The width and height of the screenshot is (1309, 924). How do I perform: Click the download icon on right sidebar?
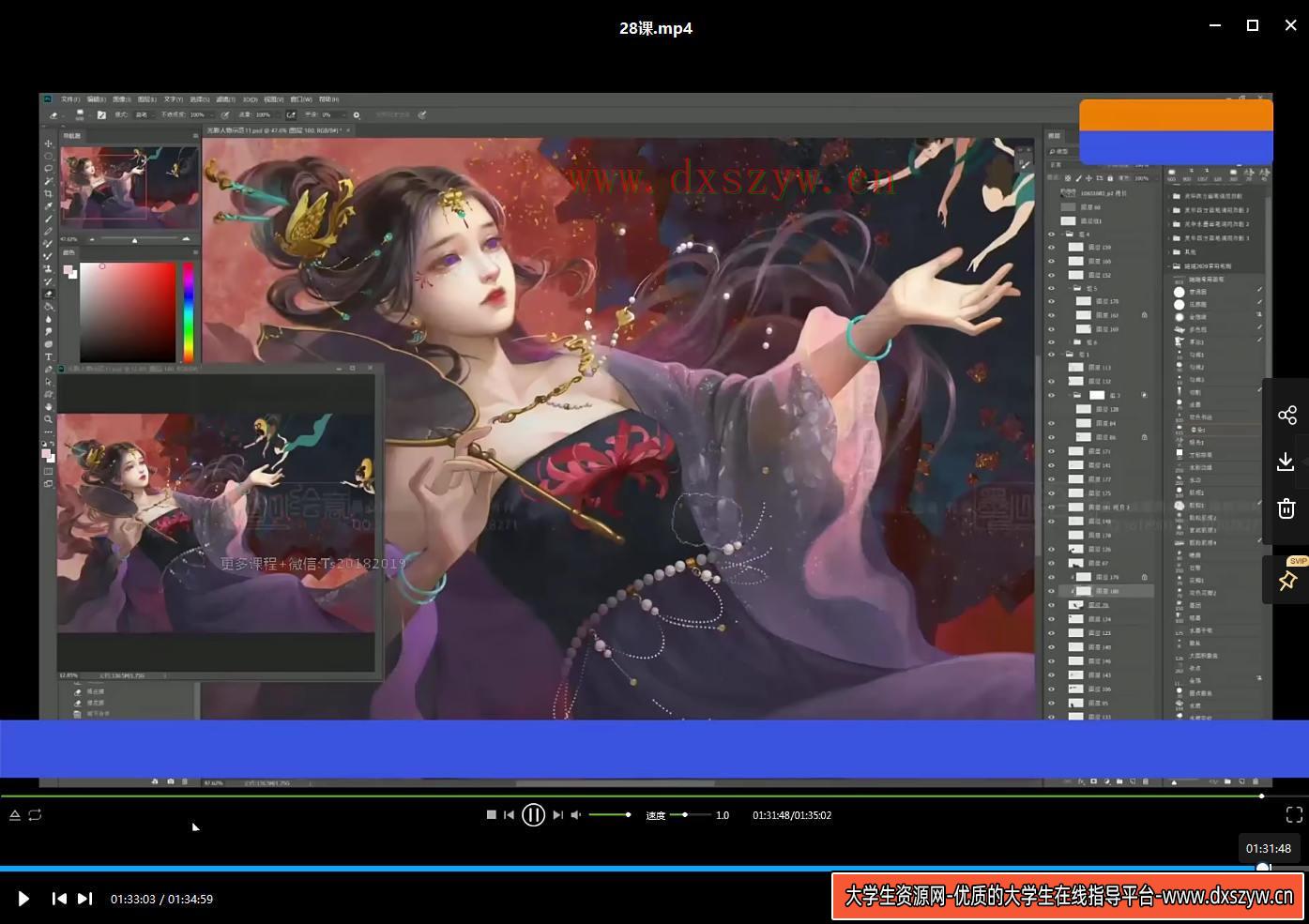coord(1286,462)
